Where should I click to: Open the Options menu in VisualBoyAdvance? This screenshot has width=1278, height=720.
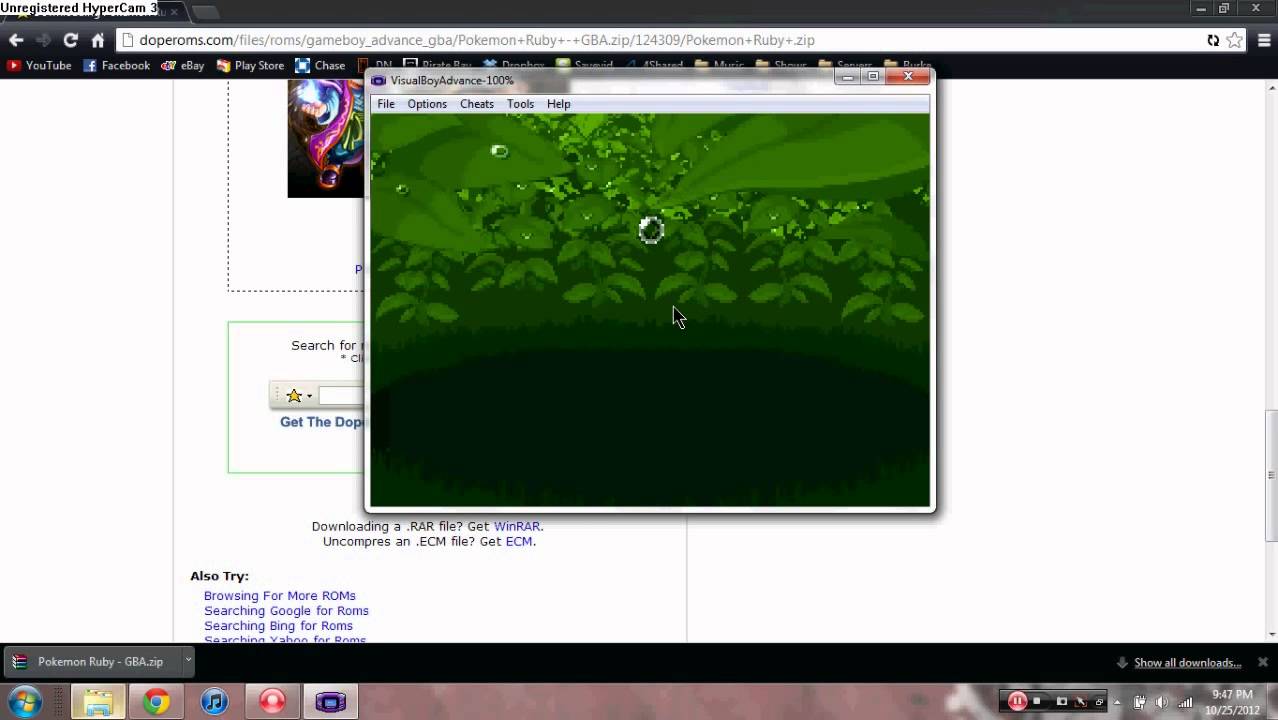click(427, 104)
